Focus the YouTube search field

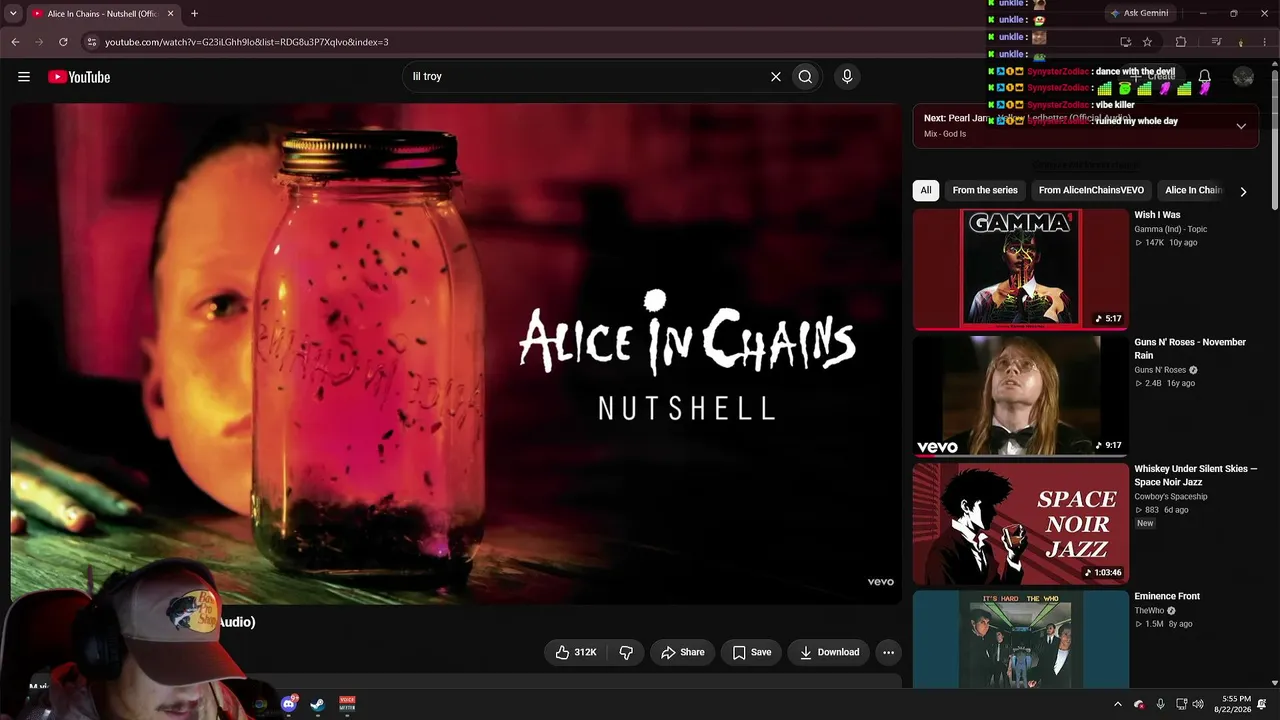click(584, 77)
